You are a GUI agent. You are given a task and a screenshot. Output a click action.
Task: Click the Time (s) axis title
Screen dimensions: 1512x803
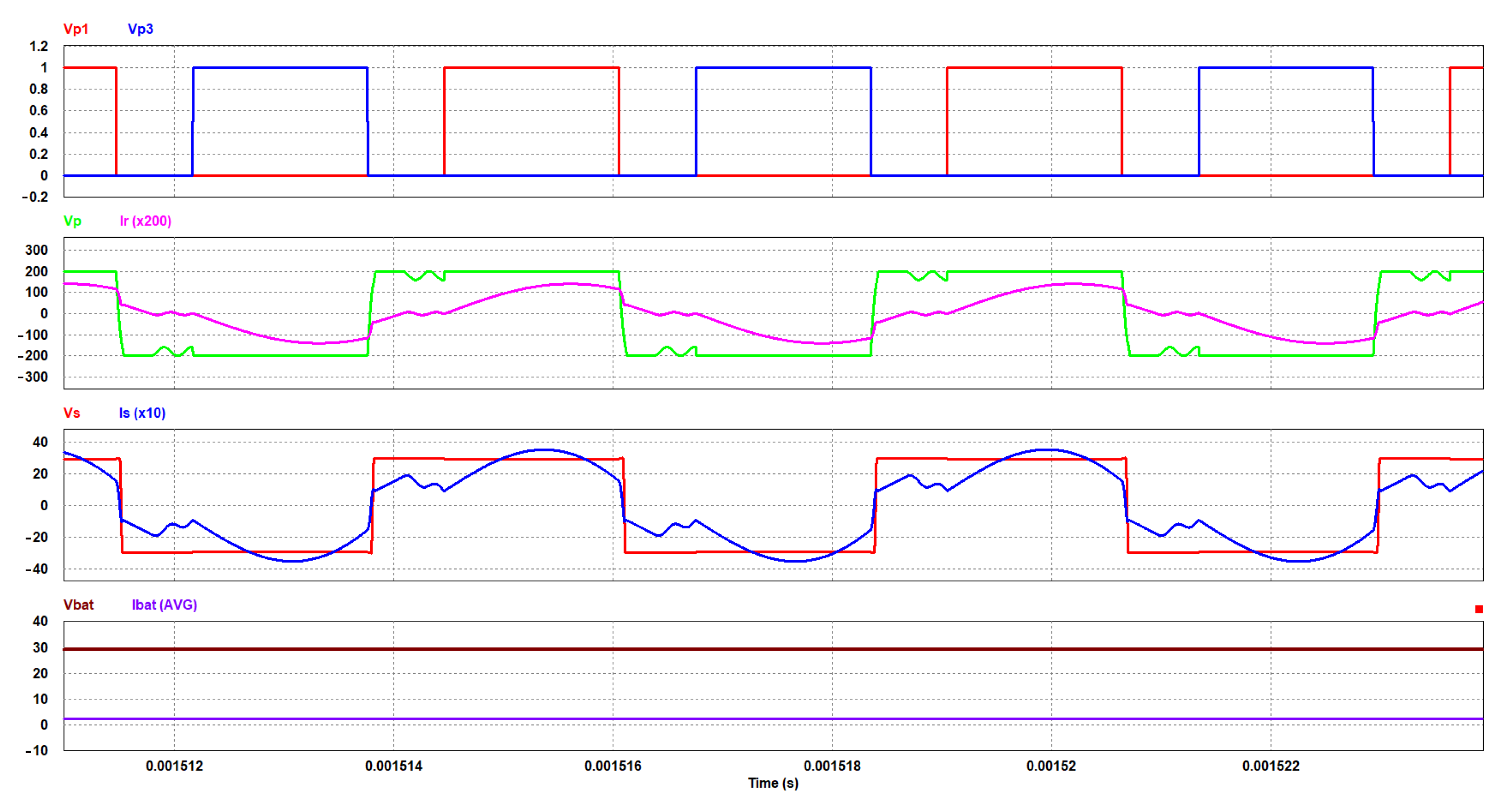tap(773, 783)
